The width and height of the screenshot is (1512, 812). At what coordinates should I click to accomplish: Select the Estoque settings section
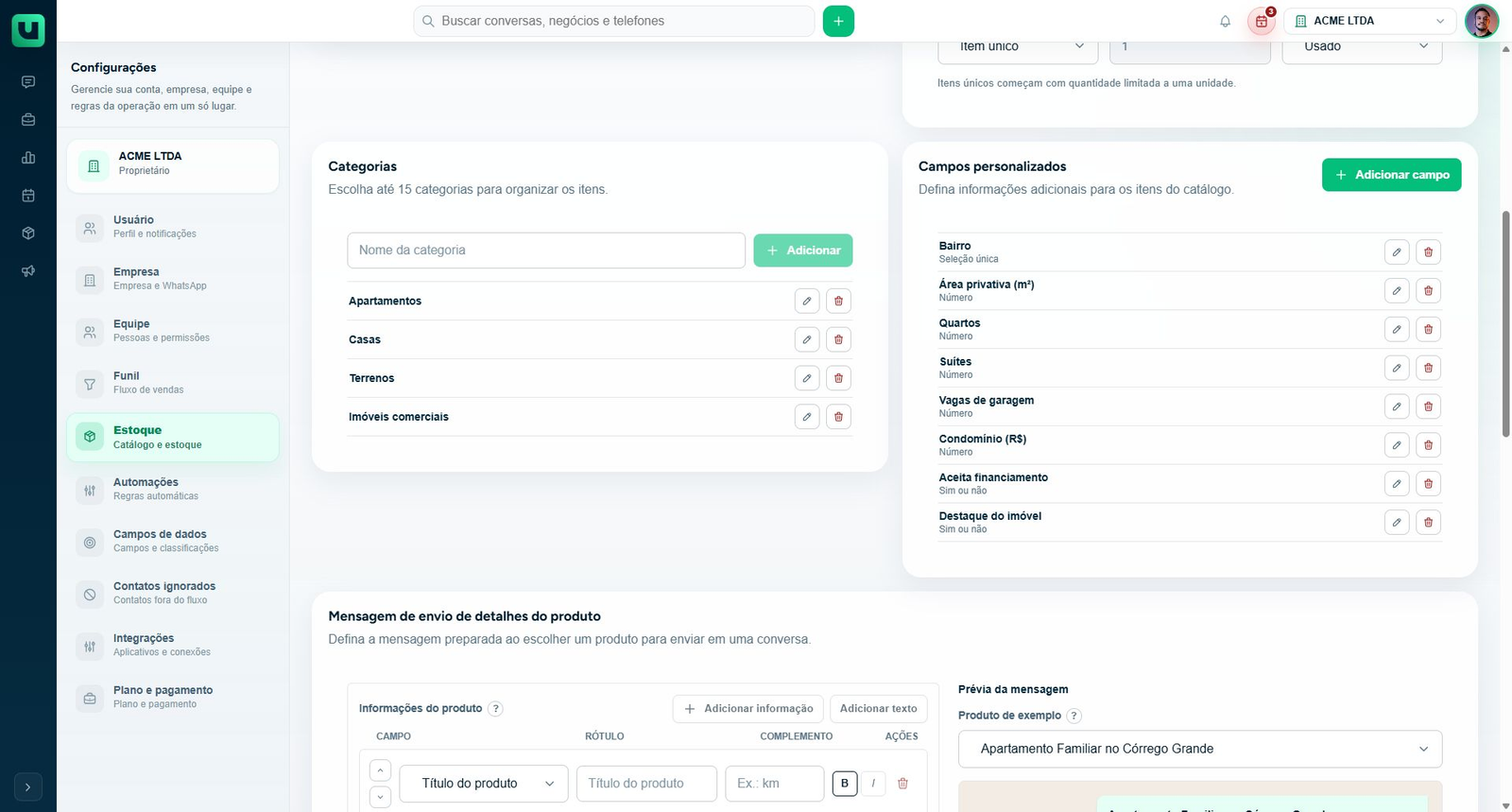pyautogui.click(x=173, y=437)
